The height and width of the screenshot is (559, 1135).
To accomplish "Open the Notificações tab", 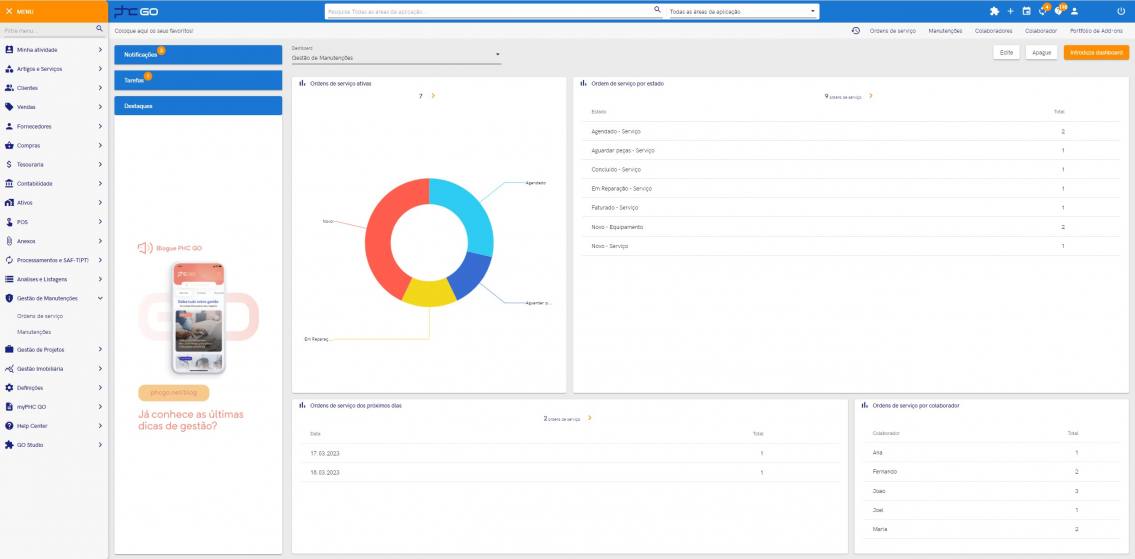I will [198, 54].
